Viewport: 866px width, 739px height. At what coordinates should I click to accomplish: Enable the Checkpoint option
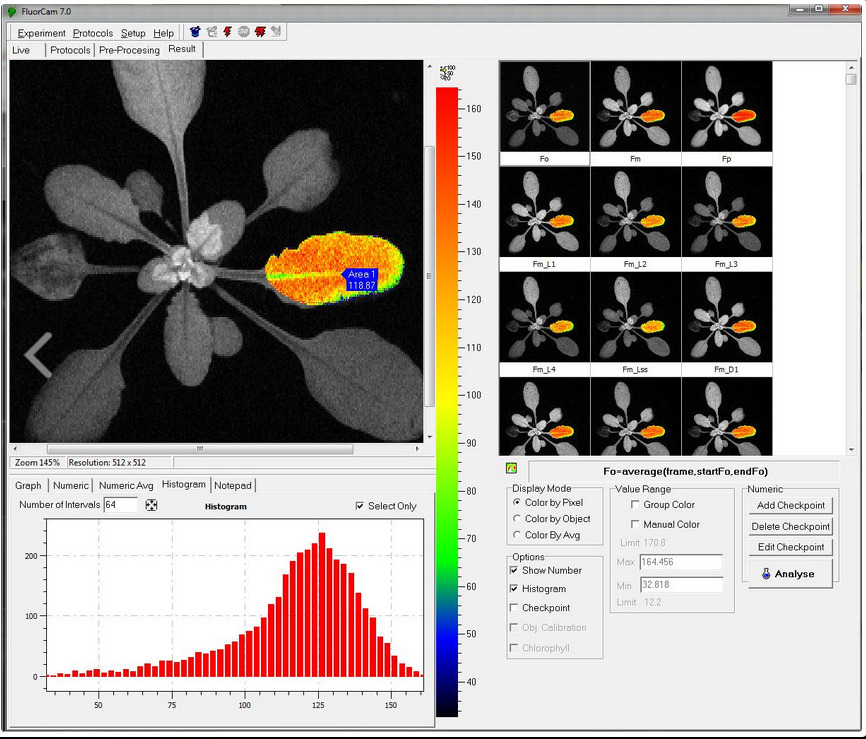pos(514,608)
